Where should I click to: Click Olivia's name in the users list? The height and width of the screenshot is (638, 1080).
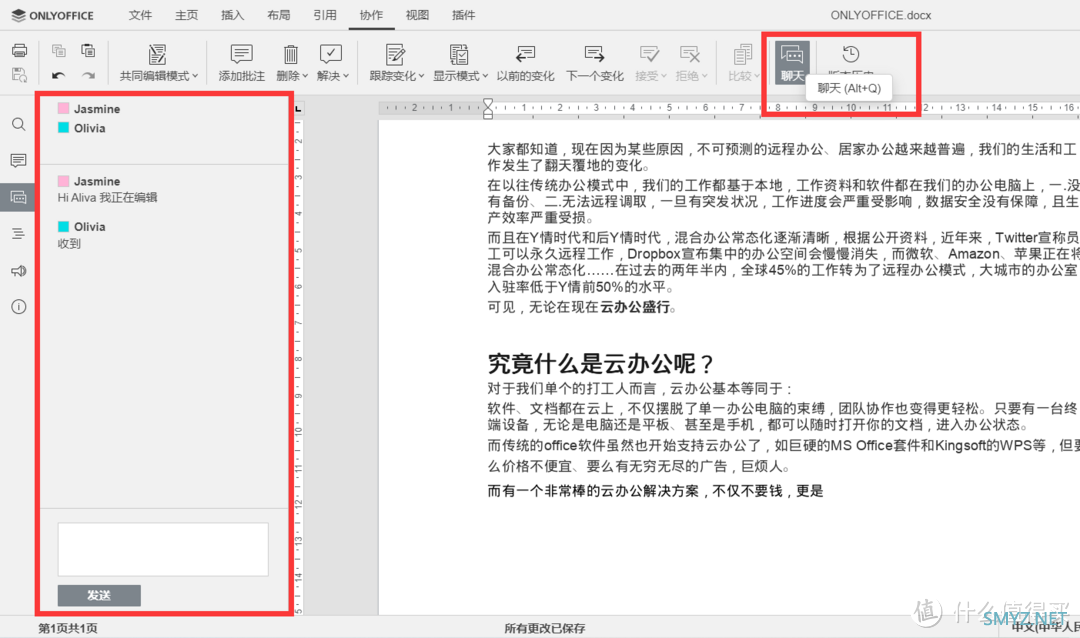coord(90,128)
